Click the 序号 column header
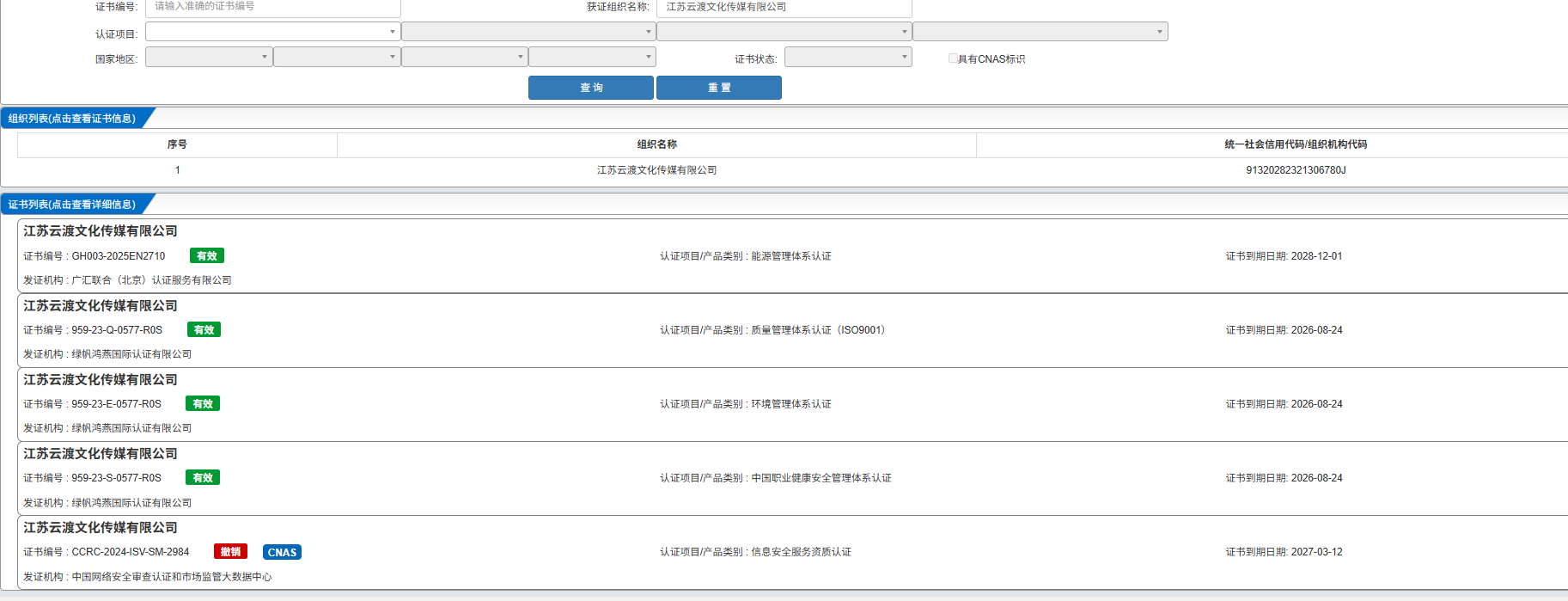The image size is (1568, 601). pos(177,144)
